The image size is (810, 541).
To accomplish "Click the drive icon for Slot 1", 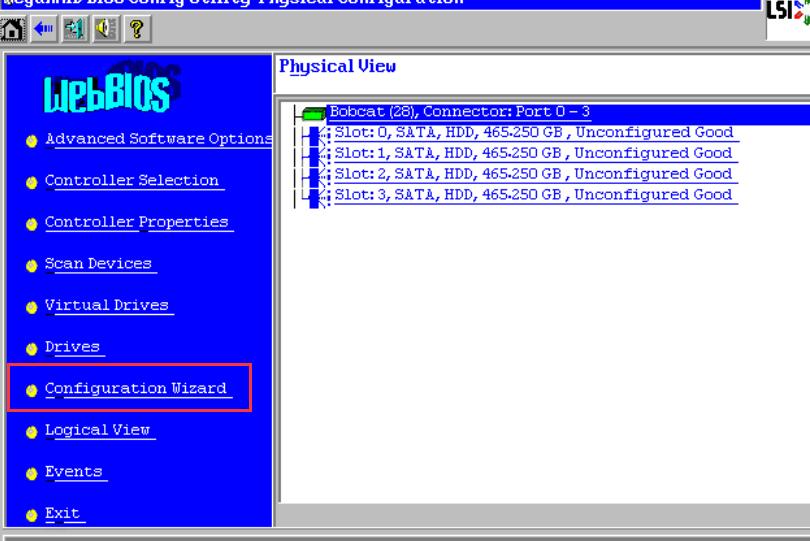I will coord(316,154).
